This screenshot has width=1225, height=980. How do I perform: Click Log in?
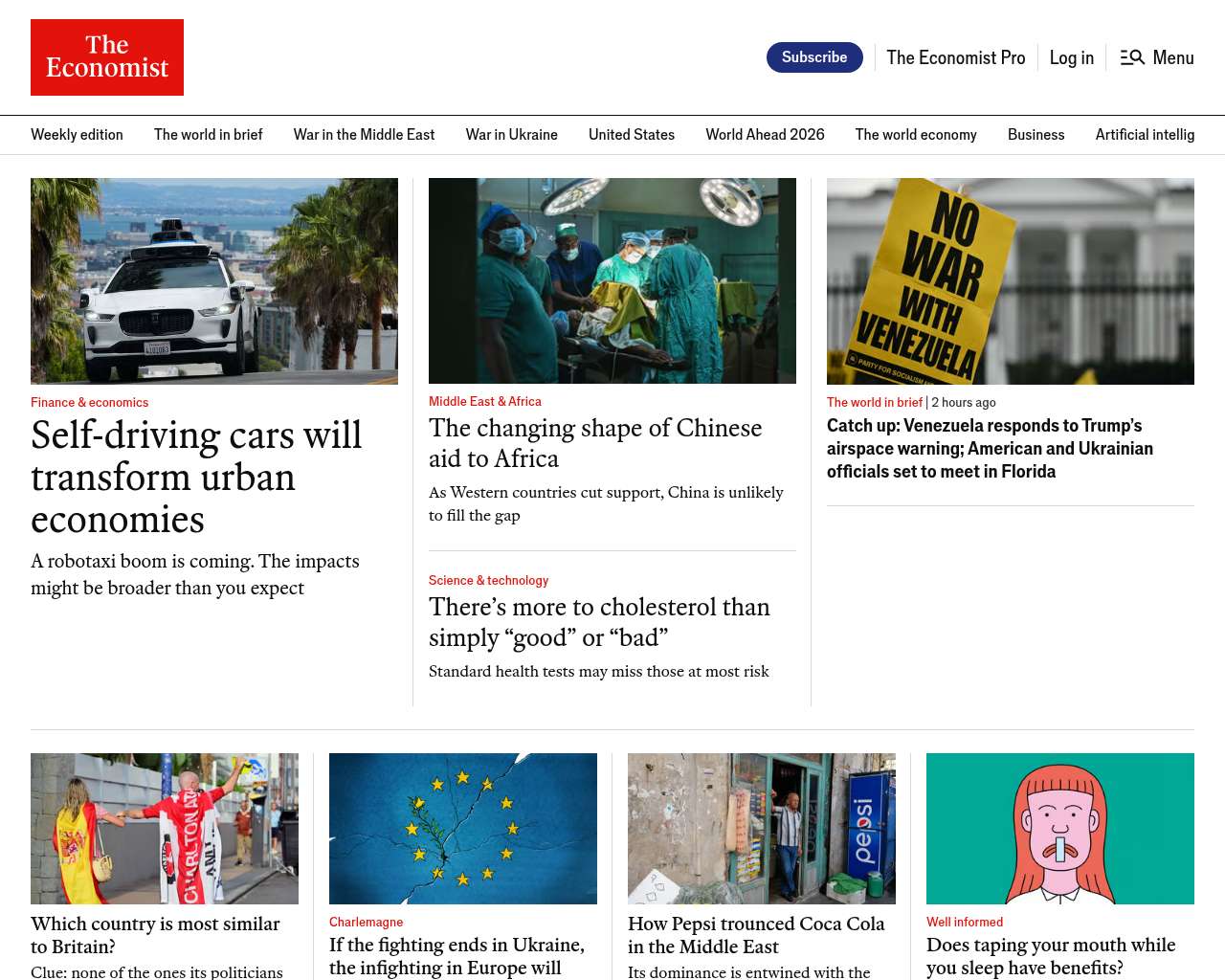coord(1072,57)
